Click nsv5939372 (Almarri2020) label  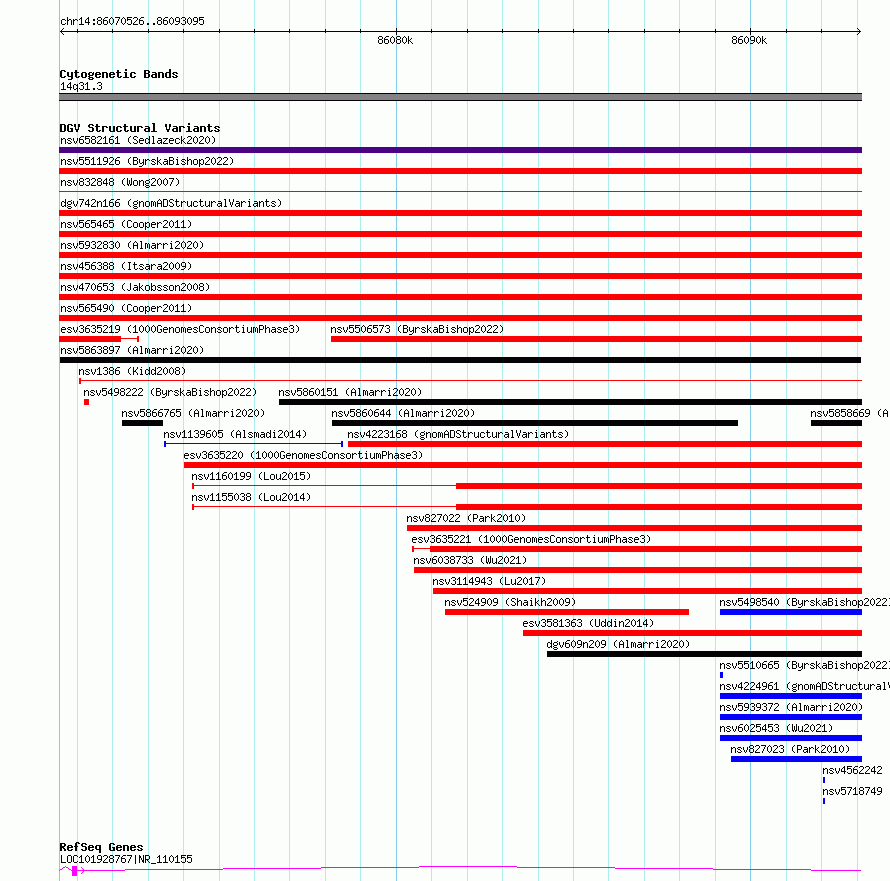click(791, 707)
